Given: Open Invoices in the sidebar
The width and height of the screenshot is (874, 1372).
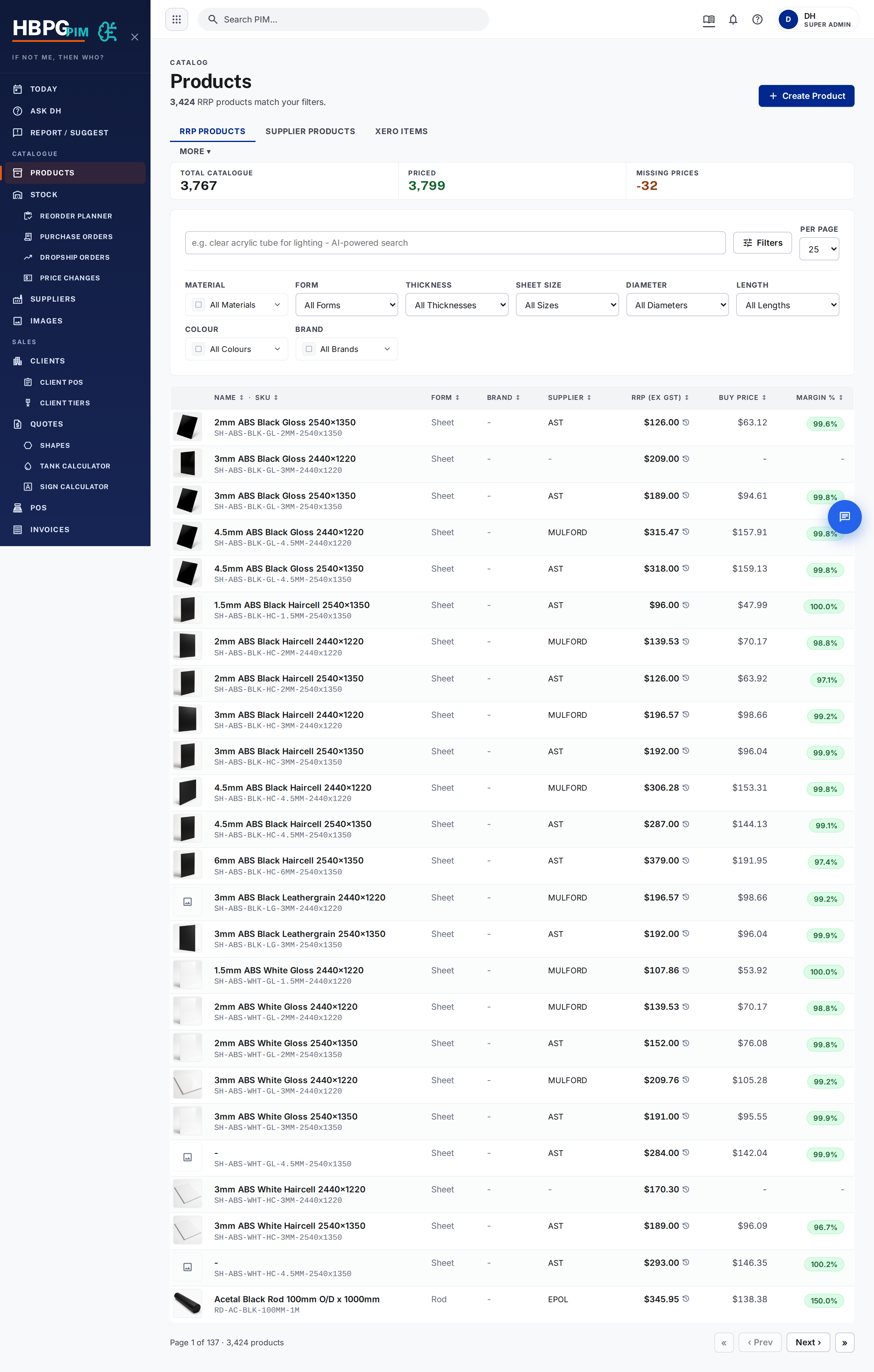Looking at the screenshot, I should 75,529.
